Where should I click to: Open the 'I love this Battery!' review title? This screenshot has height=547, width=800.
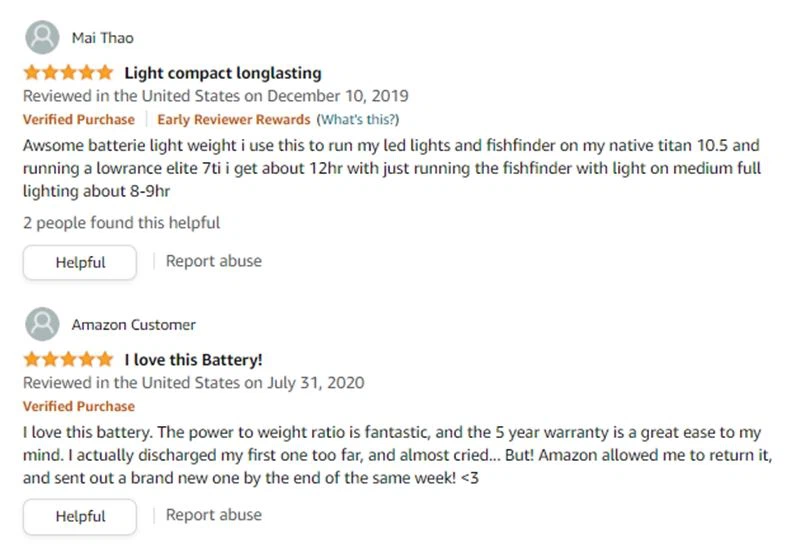tap(193, 359)
